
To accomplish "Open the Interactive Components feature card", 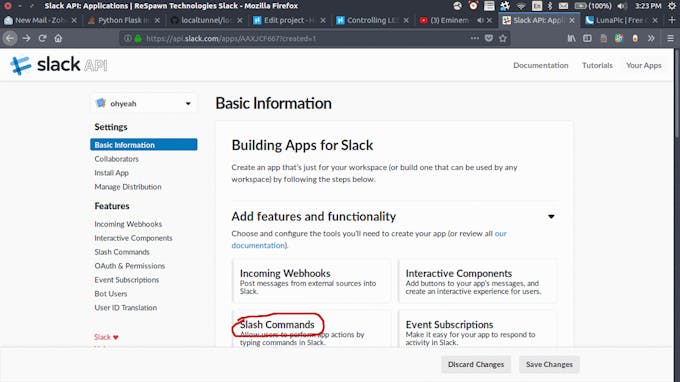I will coord(477,281).
